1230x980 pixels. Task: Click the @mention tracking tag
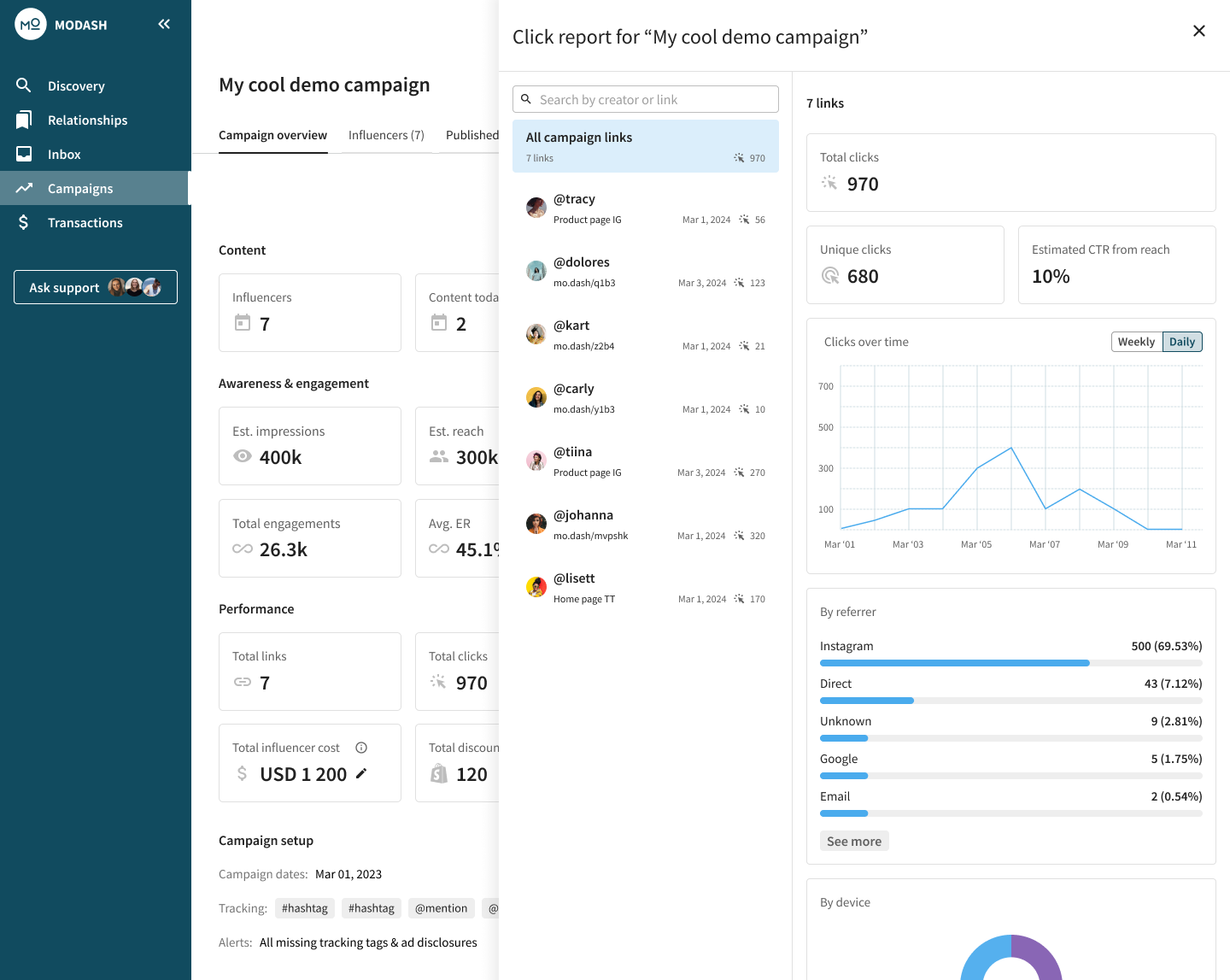(x=441, y=907)
